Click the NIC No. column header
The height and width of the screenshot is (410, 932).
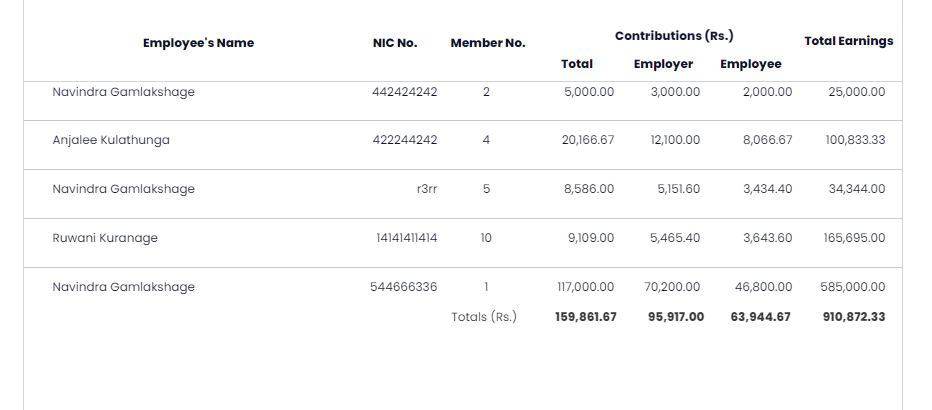[395, 43]
